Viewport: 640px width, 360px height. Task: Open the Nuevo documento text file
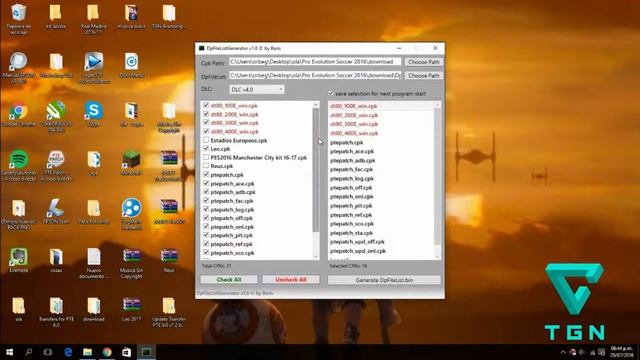[93, 263]
